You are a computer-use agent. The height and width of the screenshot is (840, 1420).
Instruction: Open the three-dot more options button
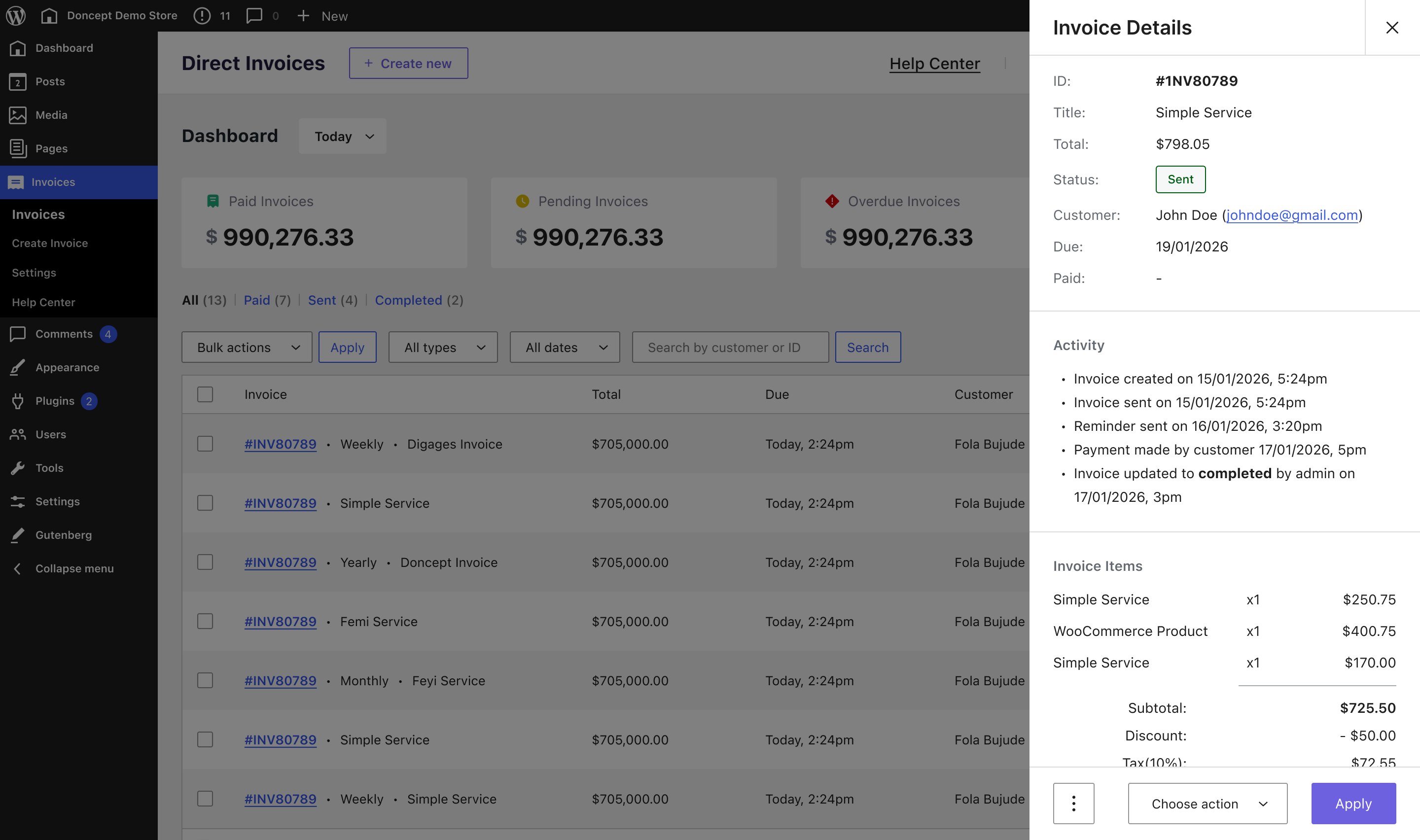[1074, 803]
